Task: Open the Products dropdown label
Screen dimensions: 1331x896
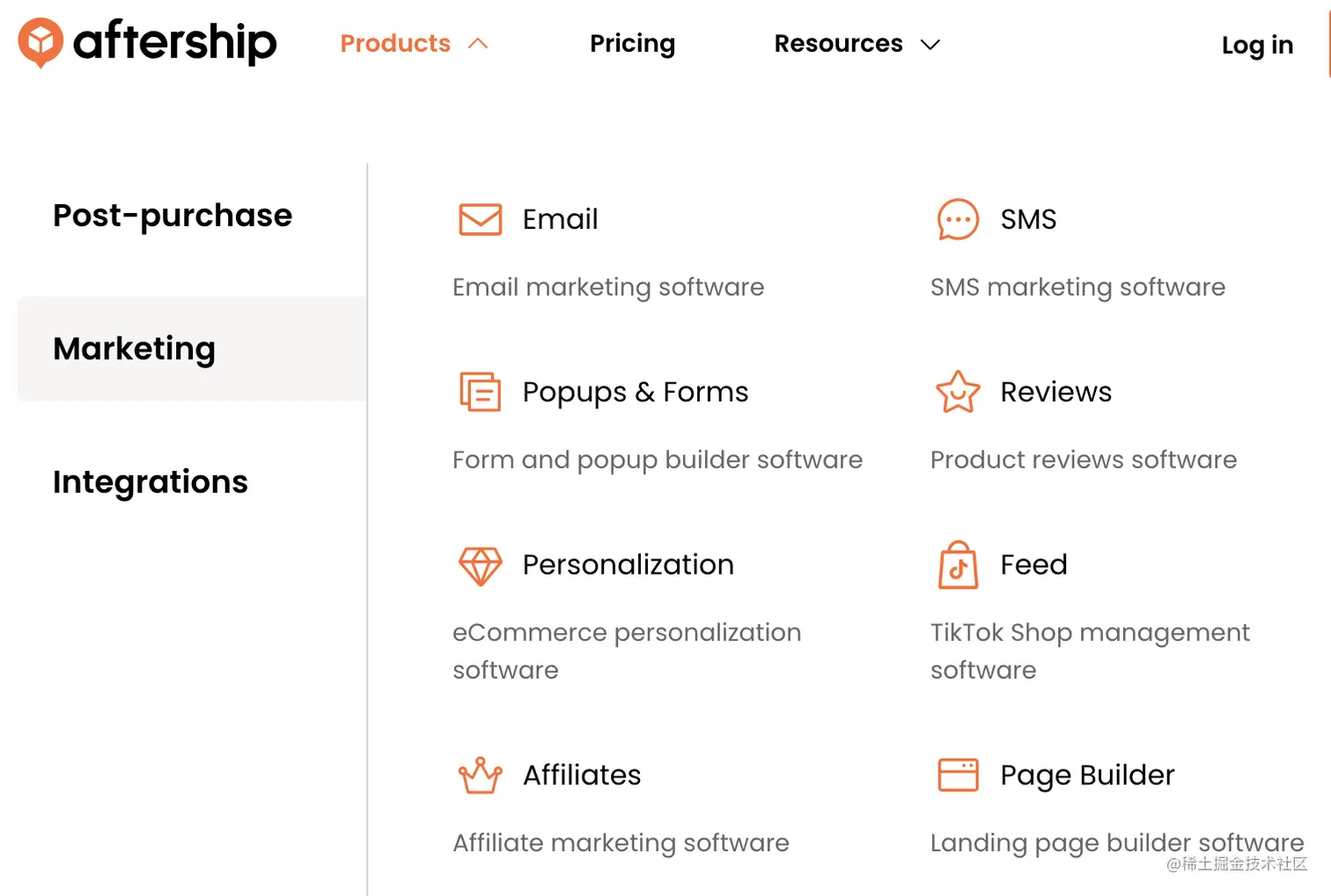Action: tap(395, 44)
